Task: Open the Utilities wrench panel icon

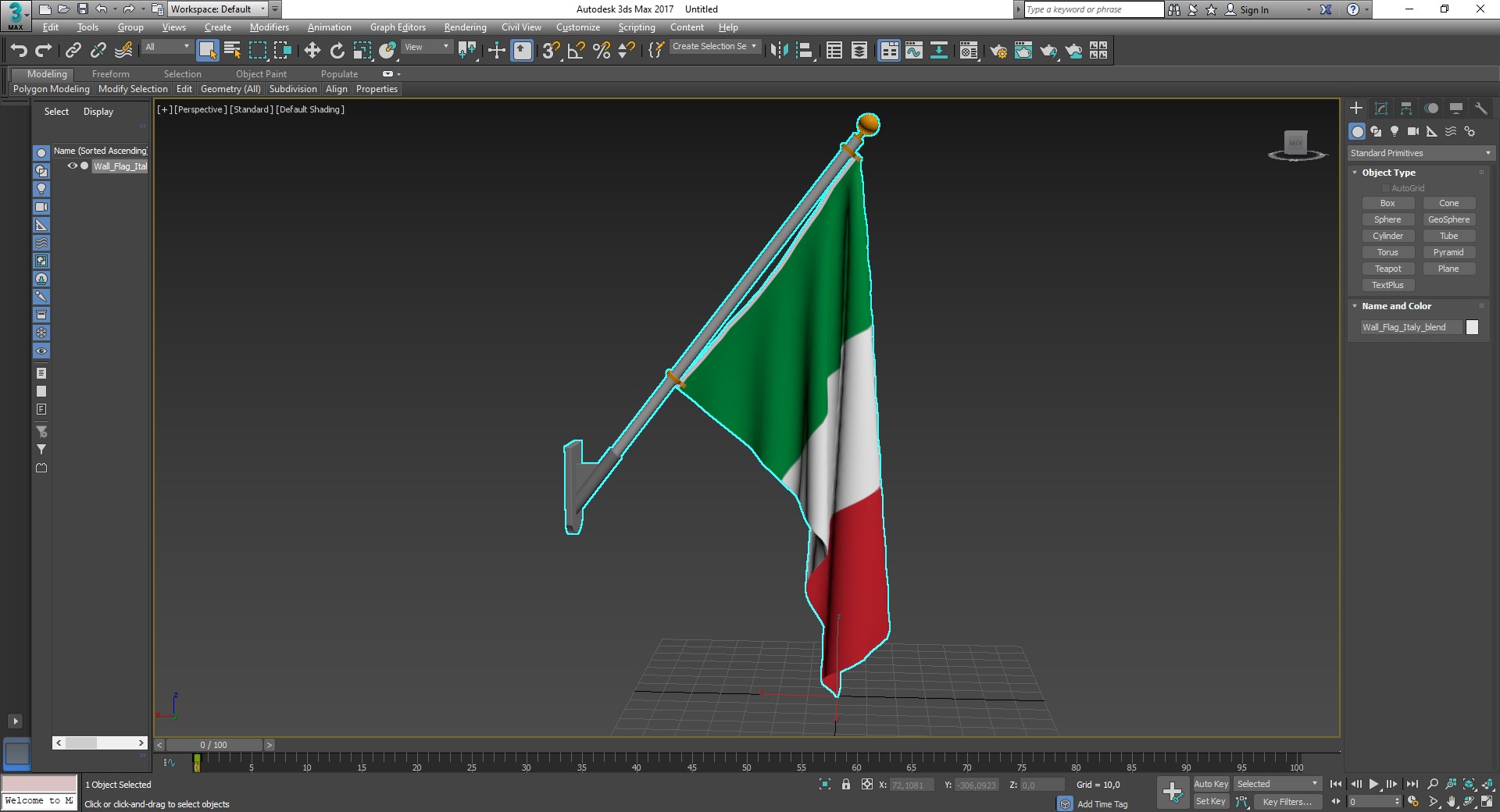Action: 1480,109
